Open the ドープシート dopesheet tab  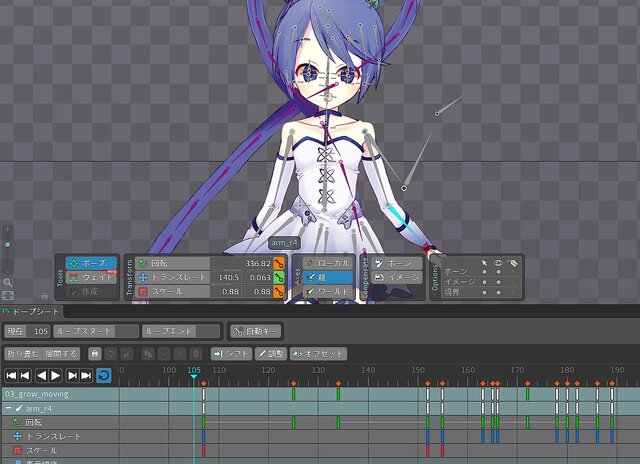pos(31,312)
